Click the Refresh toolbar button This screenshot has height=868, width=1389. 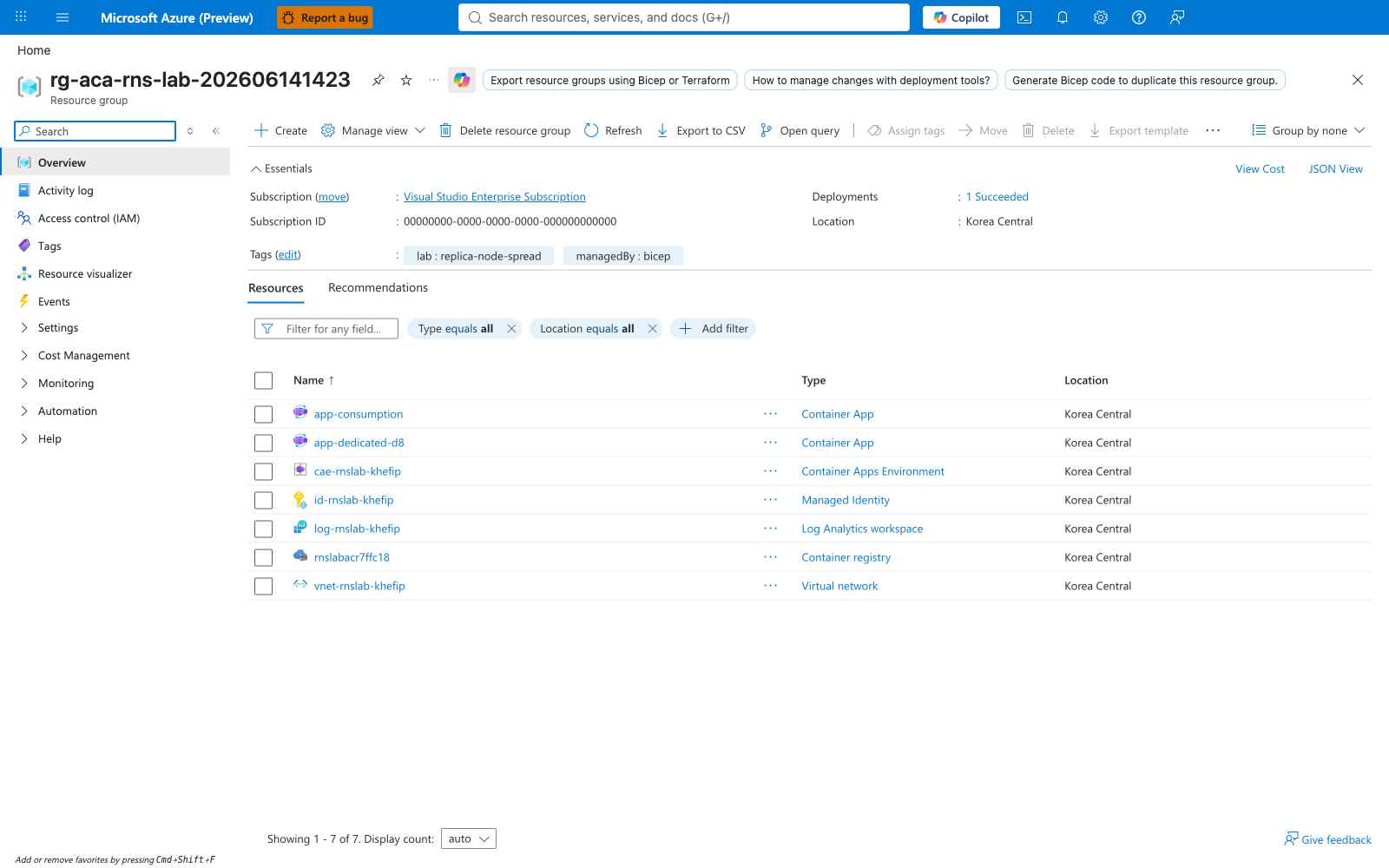tap(613, 130)
